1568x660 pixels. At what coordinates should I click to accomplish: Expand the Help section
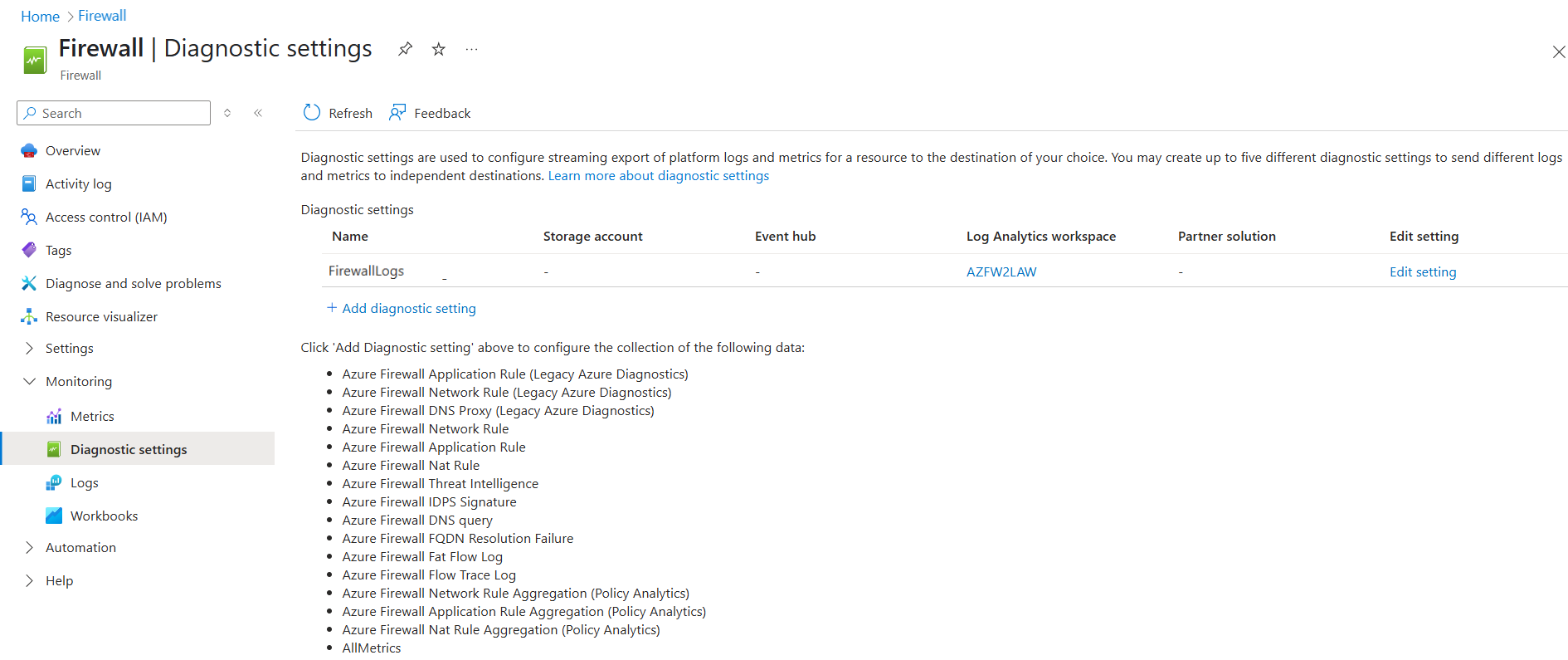point(29,581)
